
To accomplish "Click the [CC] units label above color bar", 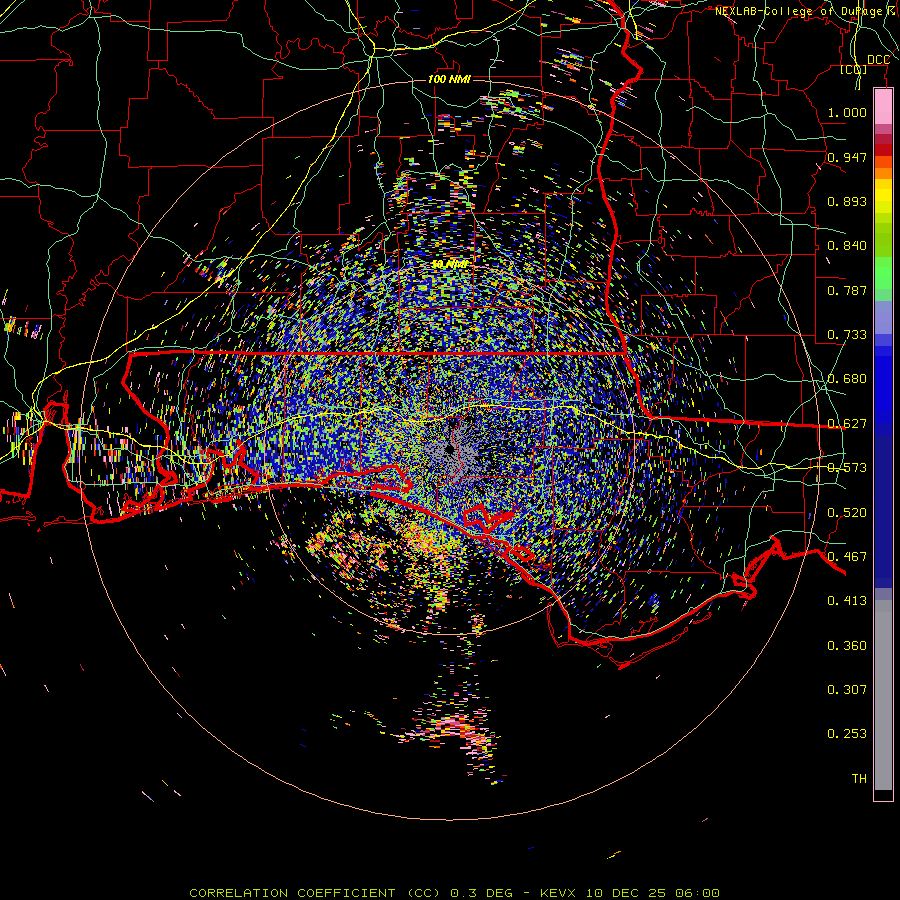I will click(853, 70).
